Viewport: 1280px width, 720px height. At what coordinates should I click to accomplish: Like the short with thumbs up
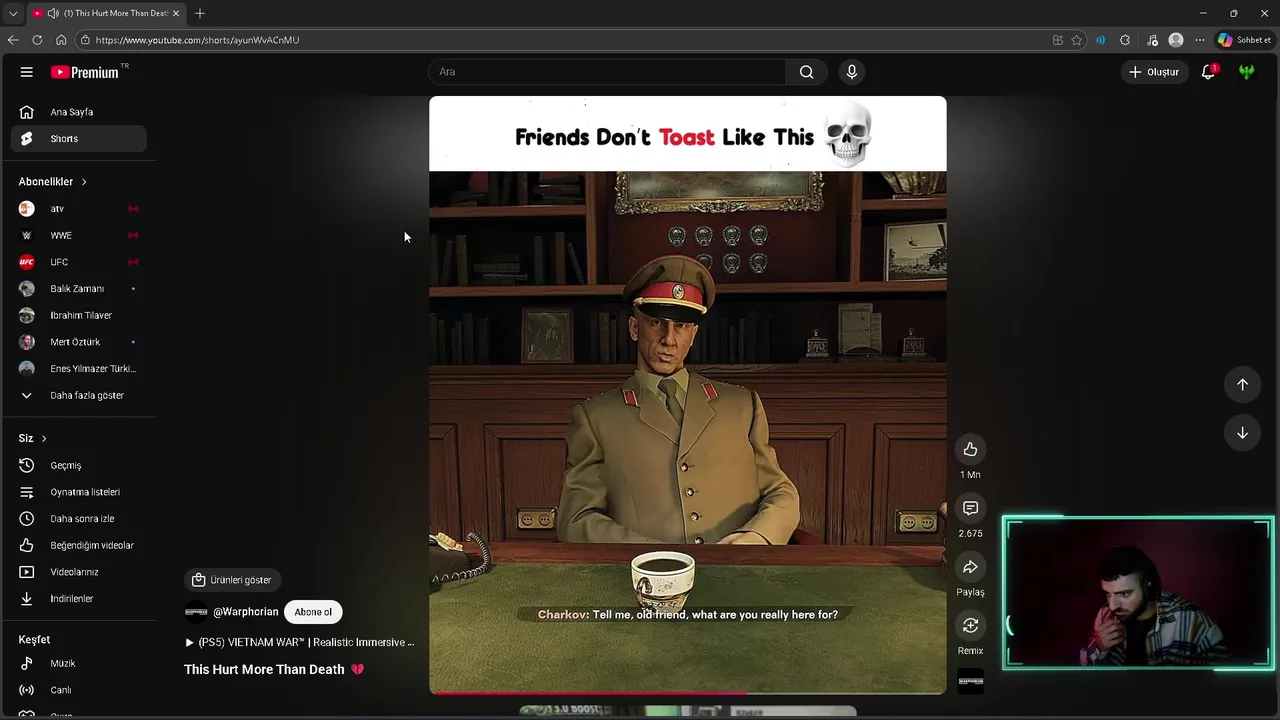pos(970,450)
